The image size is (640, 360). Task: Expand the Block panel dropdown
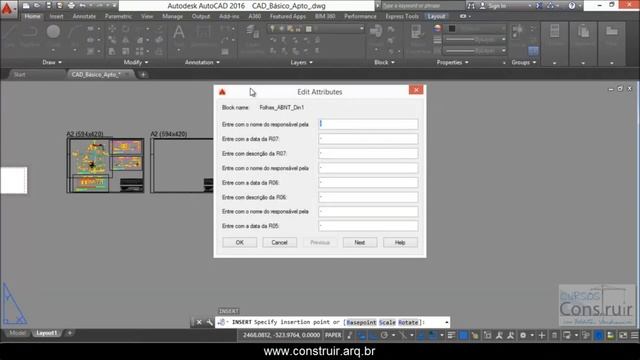(384, 62)
